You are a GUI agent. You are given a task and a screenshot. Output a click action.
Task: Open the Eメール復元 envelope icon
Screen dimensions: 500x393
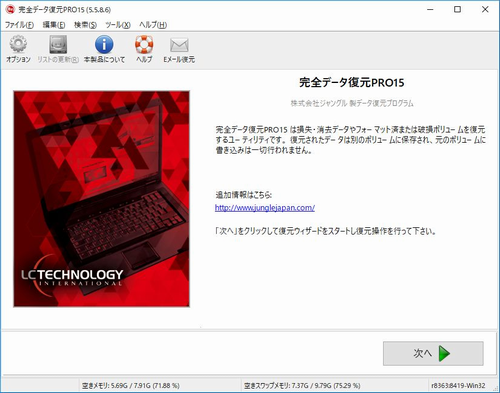[179, 45]
